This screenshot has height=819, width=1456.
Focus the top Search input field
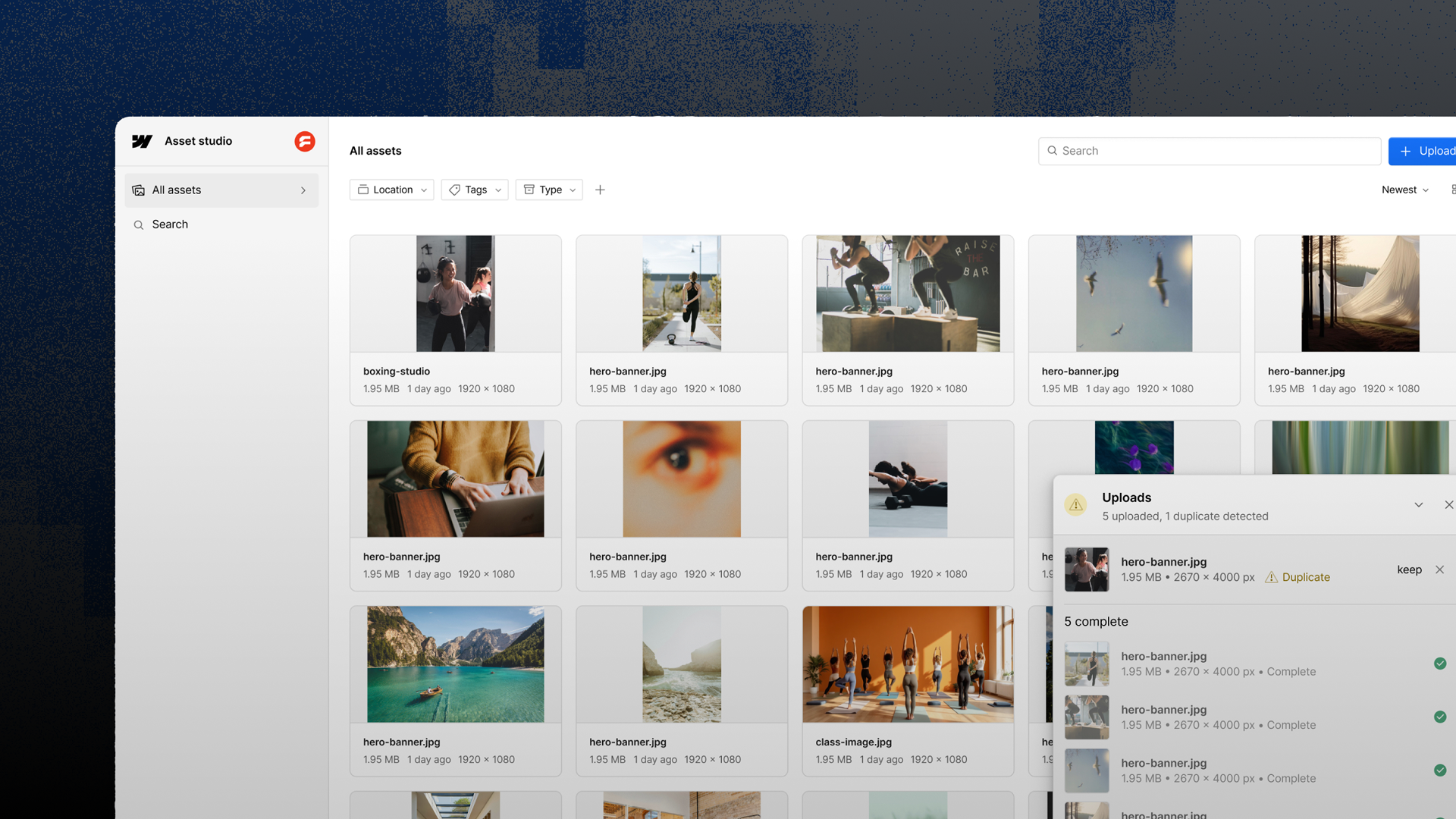tap(1210, 151)
